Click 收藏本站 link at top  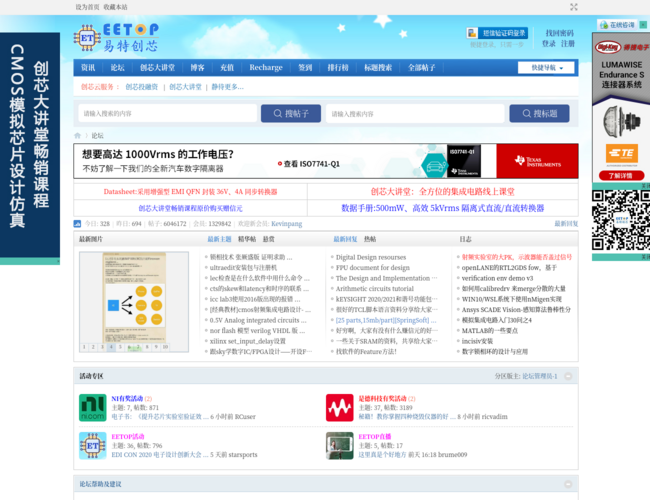pos(115,7)
